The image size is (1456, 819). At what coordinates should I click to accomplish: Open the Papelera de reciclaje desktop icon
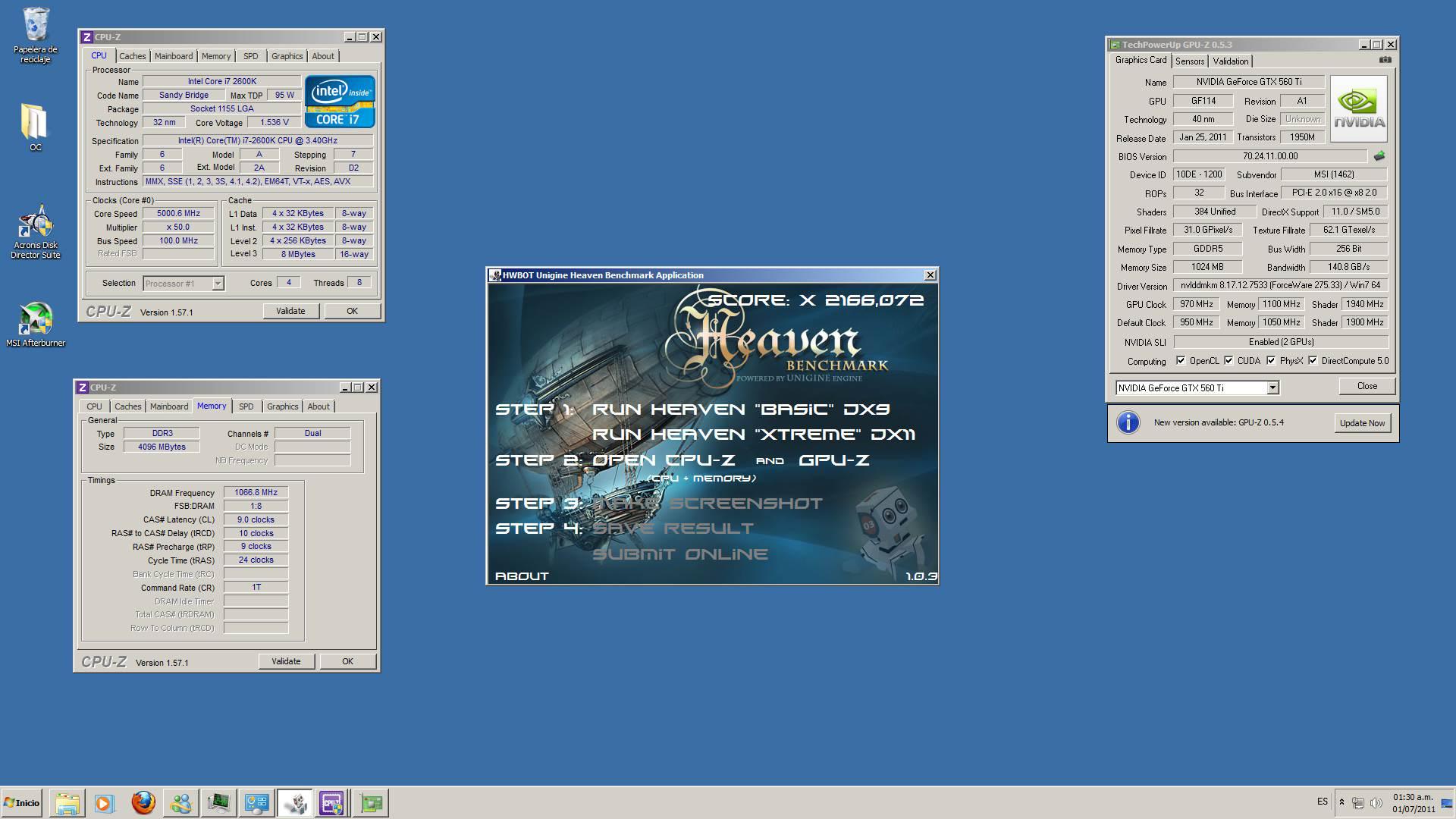(x=36, y=35)
